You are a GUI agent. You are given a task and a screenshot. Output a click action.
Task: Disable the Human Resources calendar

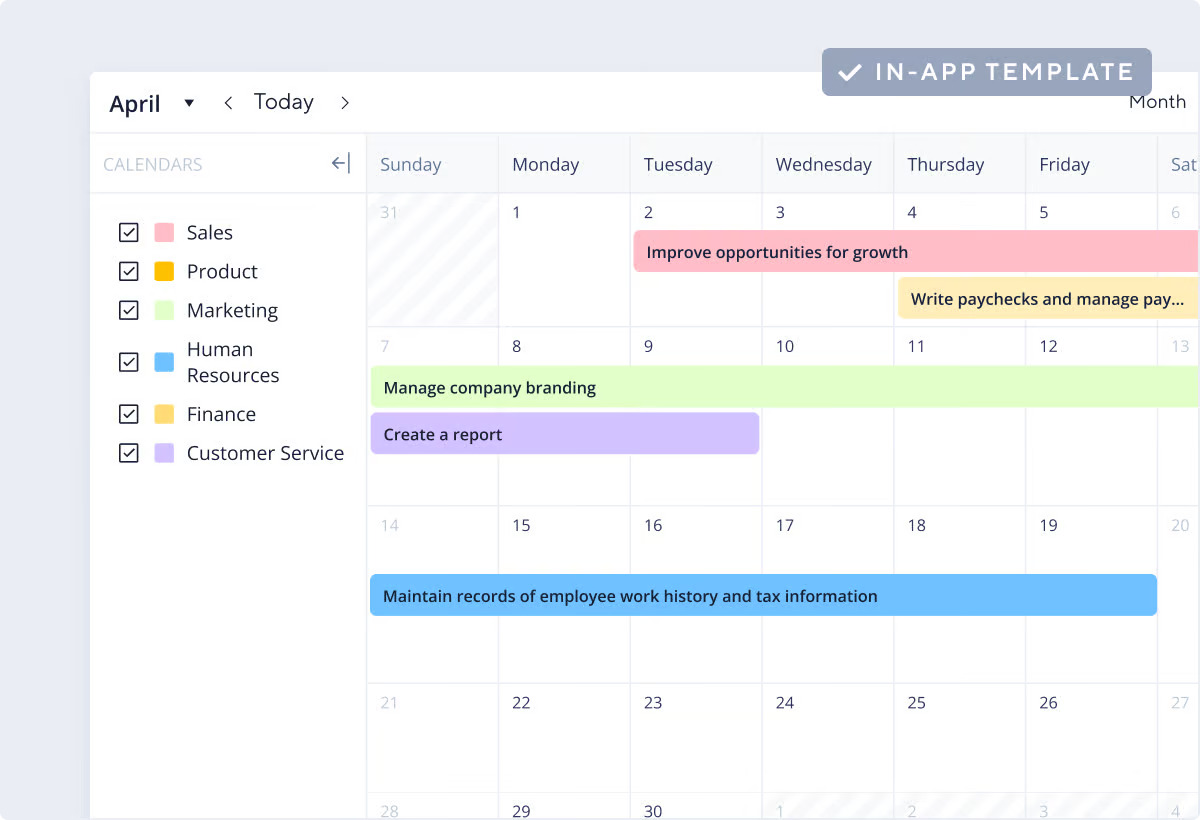(129, 362)
